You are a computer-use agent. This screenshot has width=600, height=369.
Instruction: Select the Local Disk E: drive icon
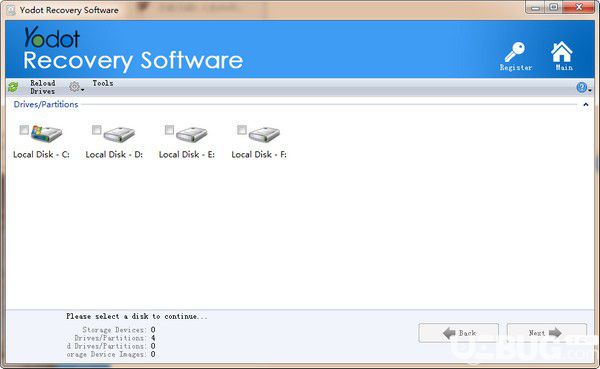point(192,134)
